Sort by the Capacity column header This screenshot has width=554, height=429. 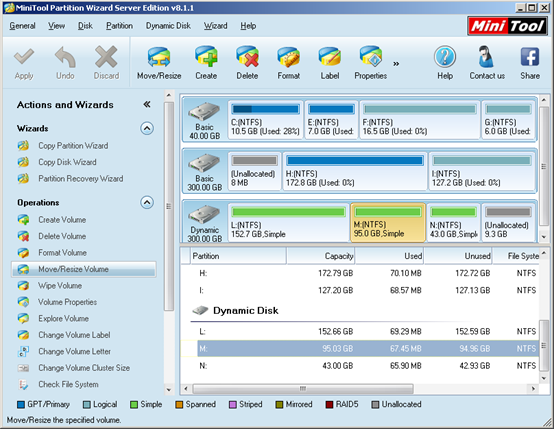click(x=320, y=256)
